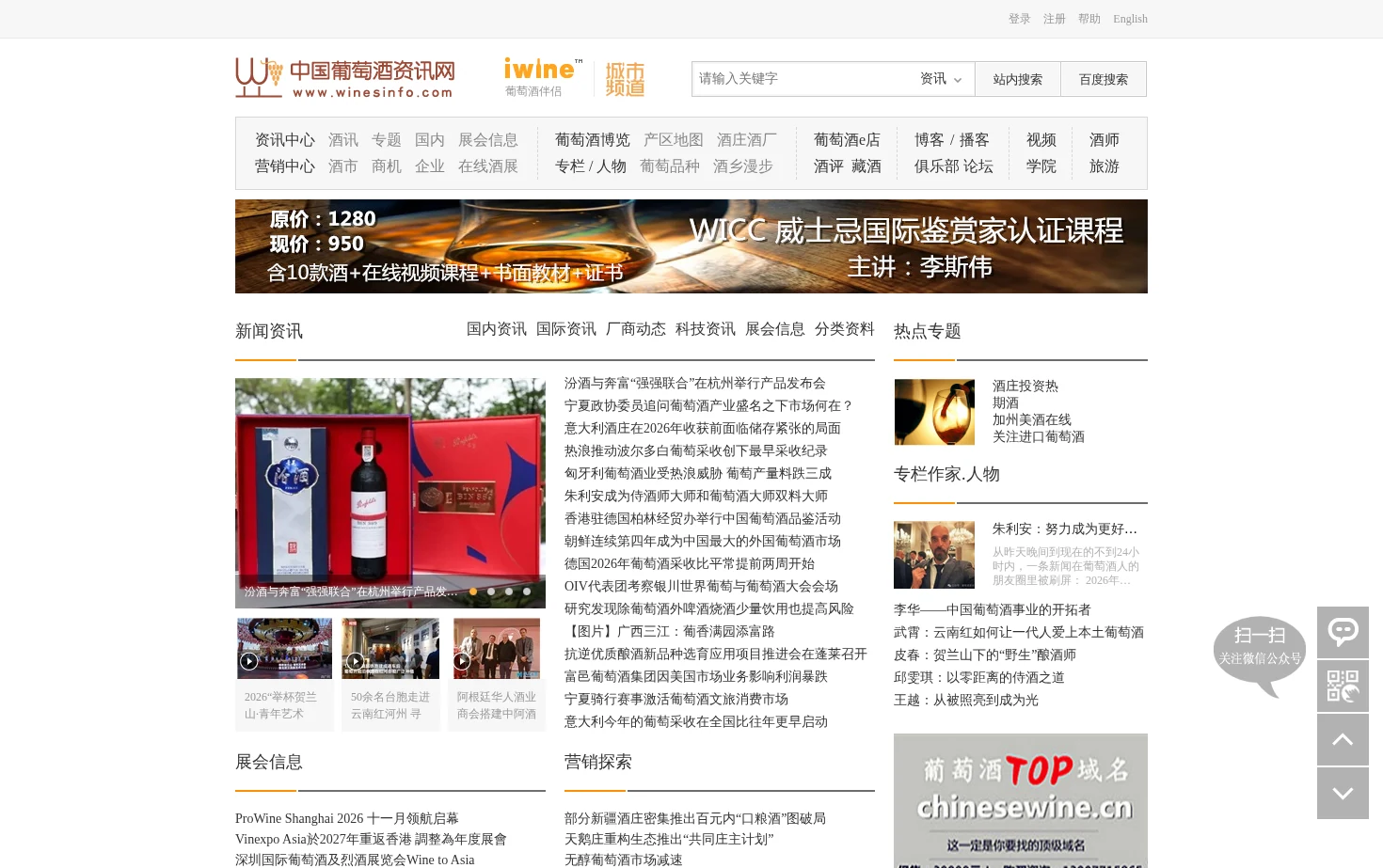This screenshot has width=1383, height=868.
Task: Open 关注进口葡萄酒 hot topic link
Action: tap(1039, 437)
